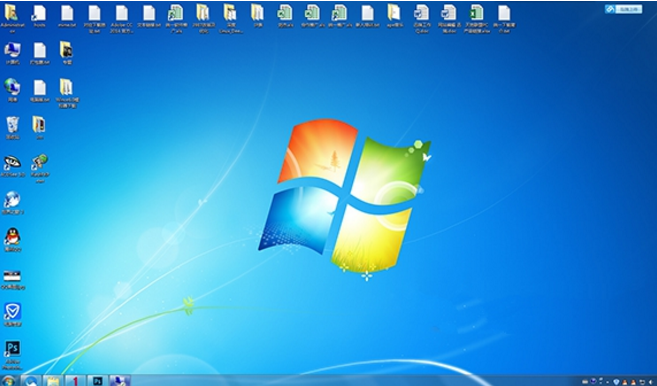Select the globe browser shortcut above QQ
This screenshot has width=657, height=386.
[x=13, y=202]
